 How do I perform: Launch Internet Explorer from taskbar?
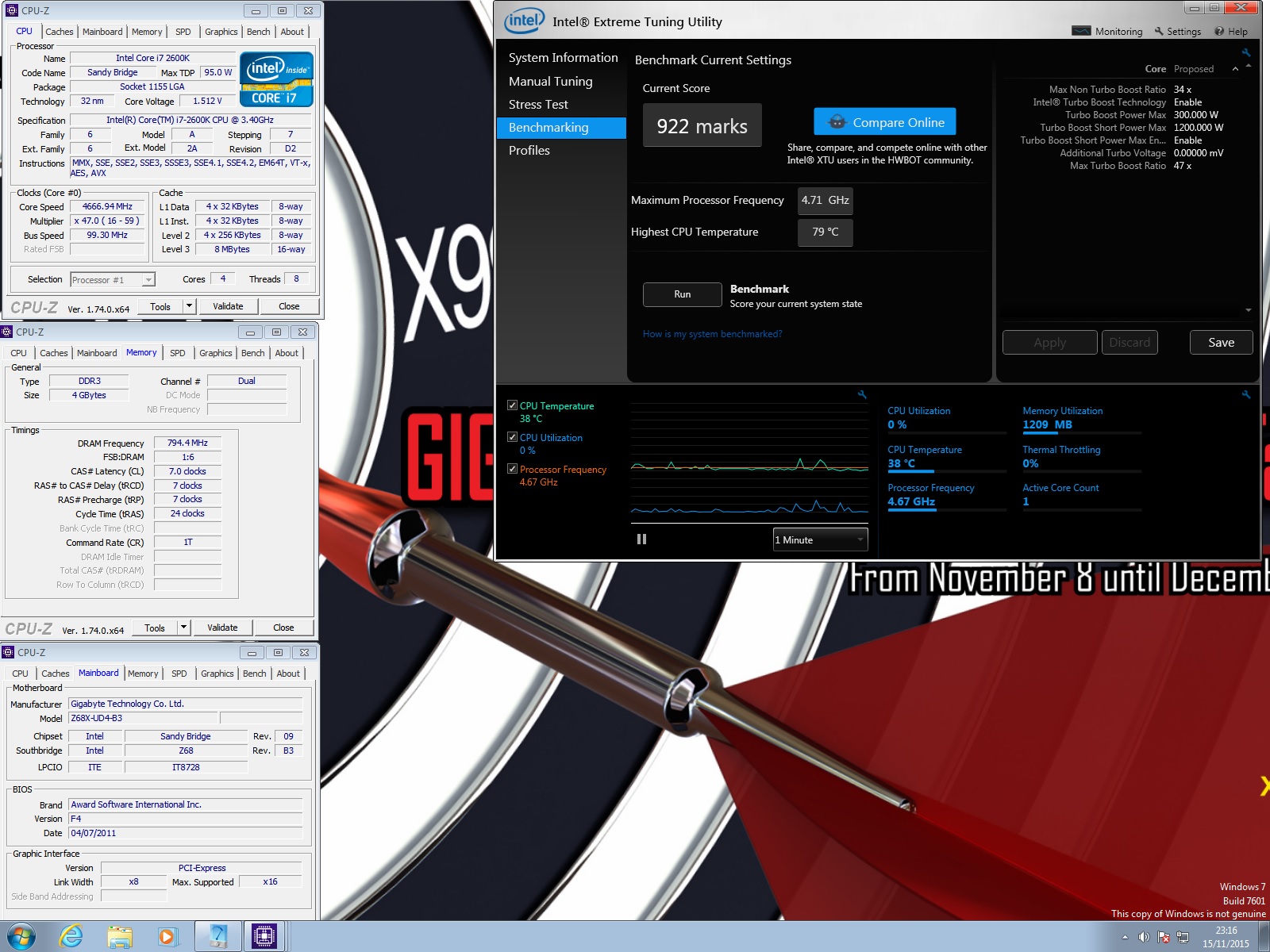71,937
